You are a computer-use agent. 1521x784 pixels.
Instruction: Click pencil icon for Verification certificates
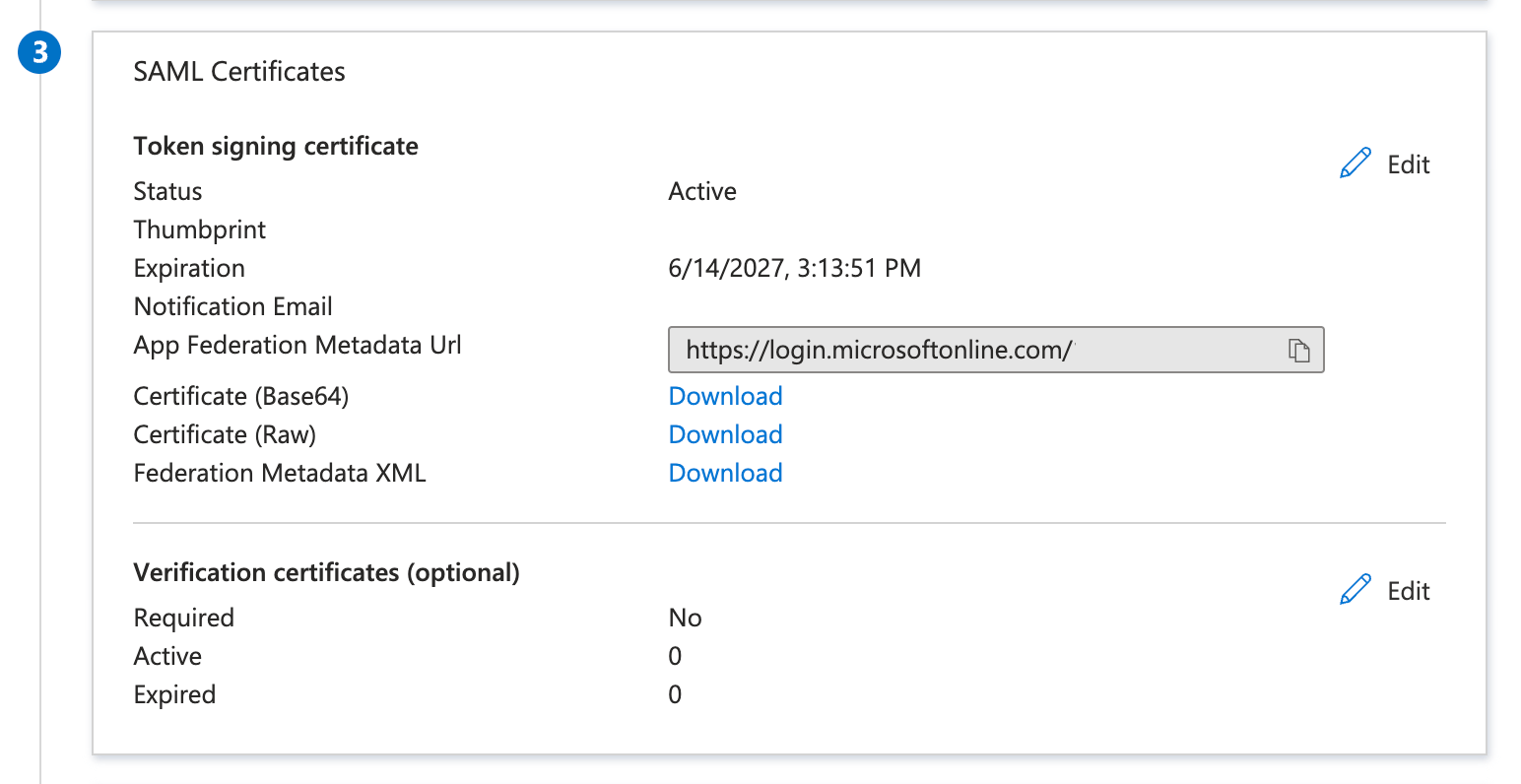click(x=1356, y=590)
